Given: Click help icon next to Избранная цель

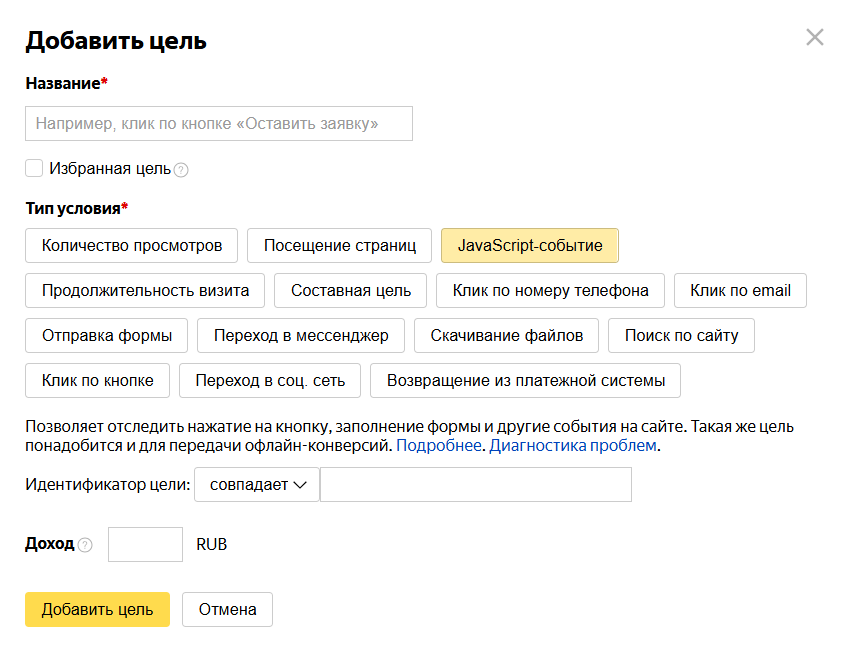Looking at the screenshot, I should (181, 170).
